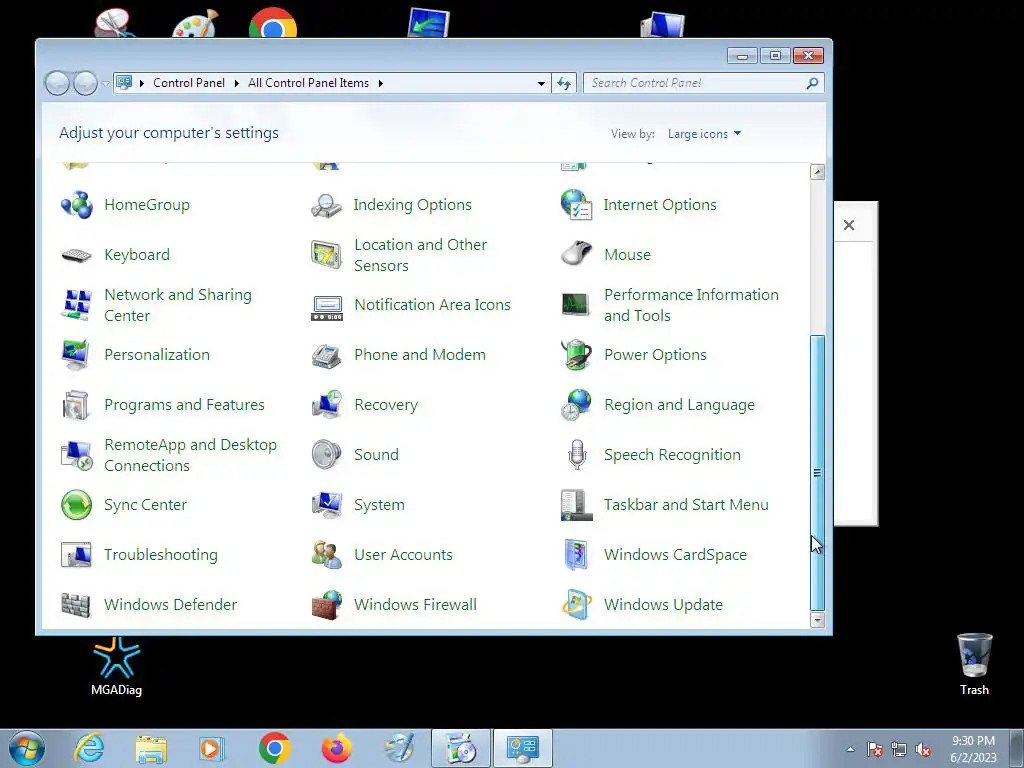
Task: Click the Back navigation button
Action: coord(57,84)
